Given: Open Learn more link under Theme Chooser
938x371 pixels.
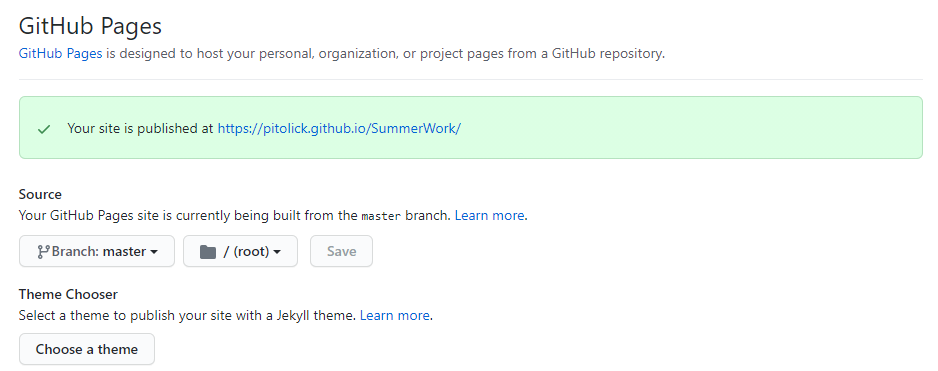Looking at the screenshot, I should pyautogui.click(x=394, y=315).
